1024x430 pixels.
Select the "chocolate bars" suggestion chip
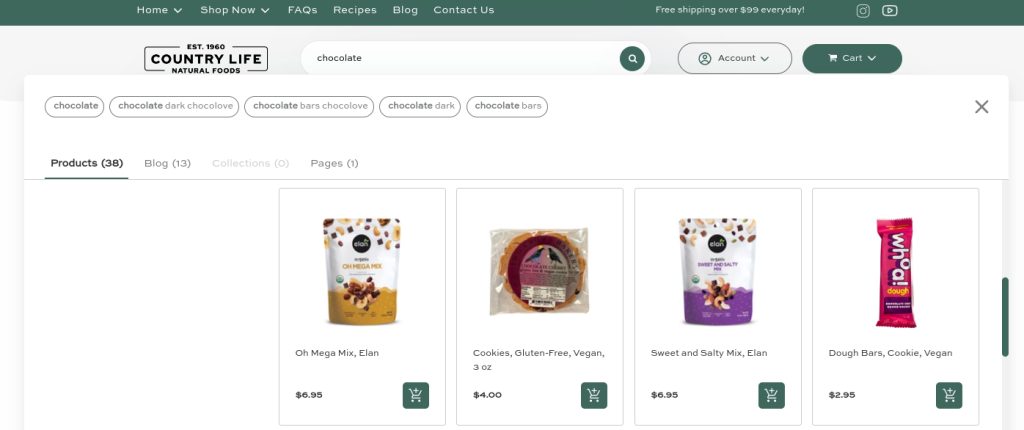click(507, 106)
